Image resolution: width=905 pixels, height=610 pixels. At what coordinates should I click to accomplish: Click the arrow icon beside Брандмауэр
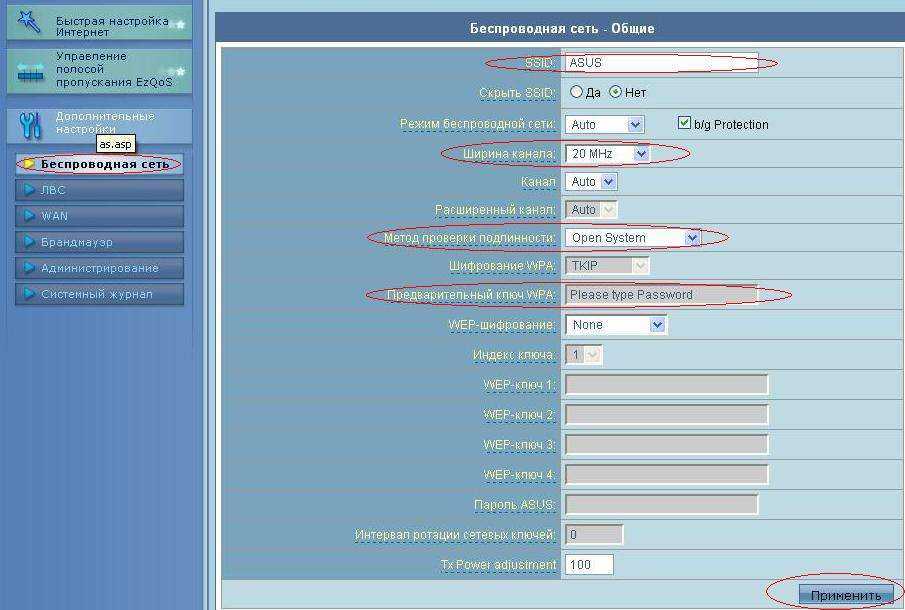pos(28,242)
